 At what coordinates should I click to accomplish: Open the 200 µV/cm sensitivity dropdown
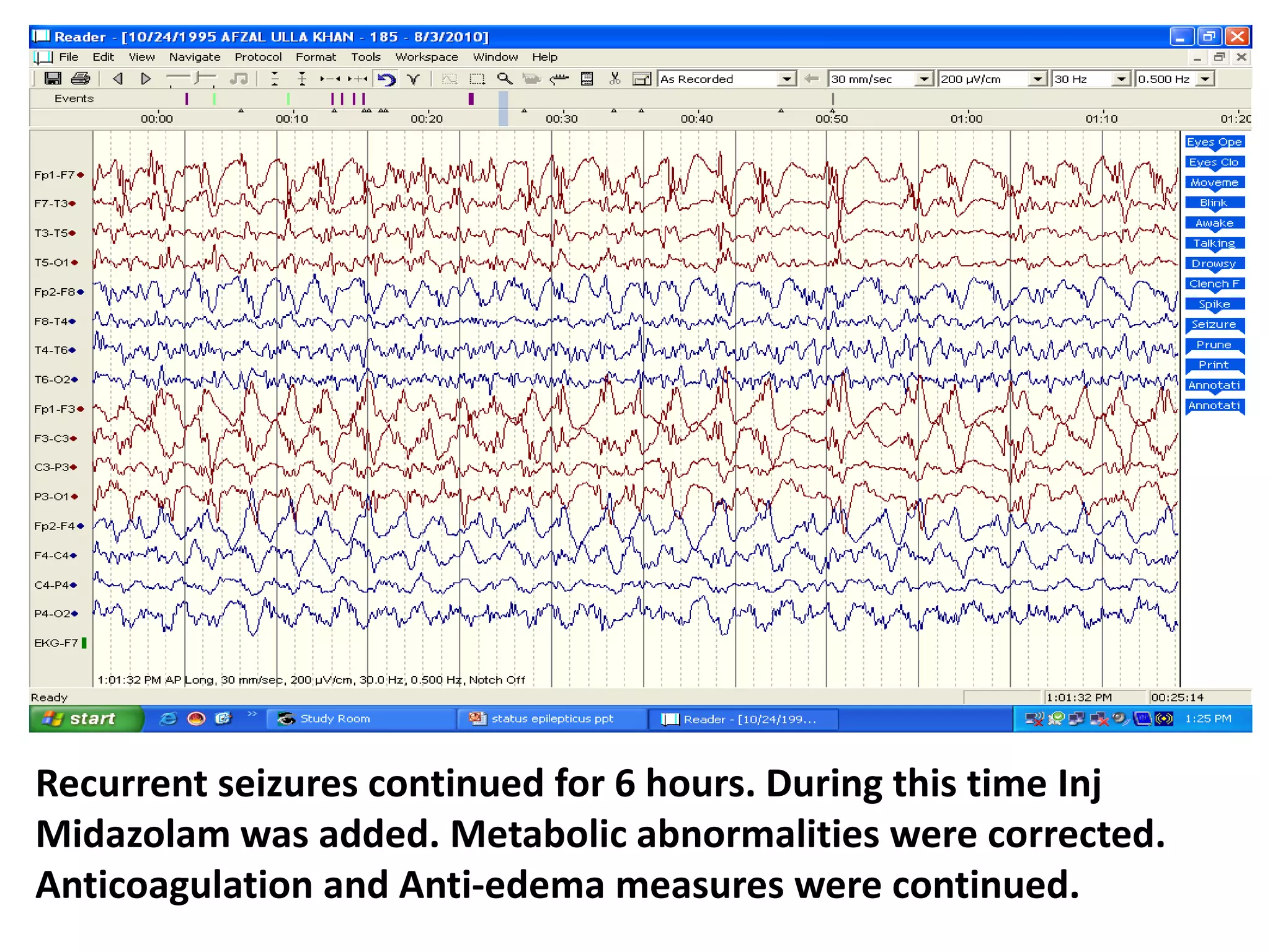click(x=1037, y=79)
